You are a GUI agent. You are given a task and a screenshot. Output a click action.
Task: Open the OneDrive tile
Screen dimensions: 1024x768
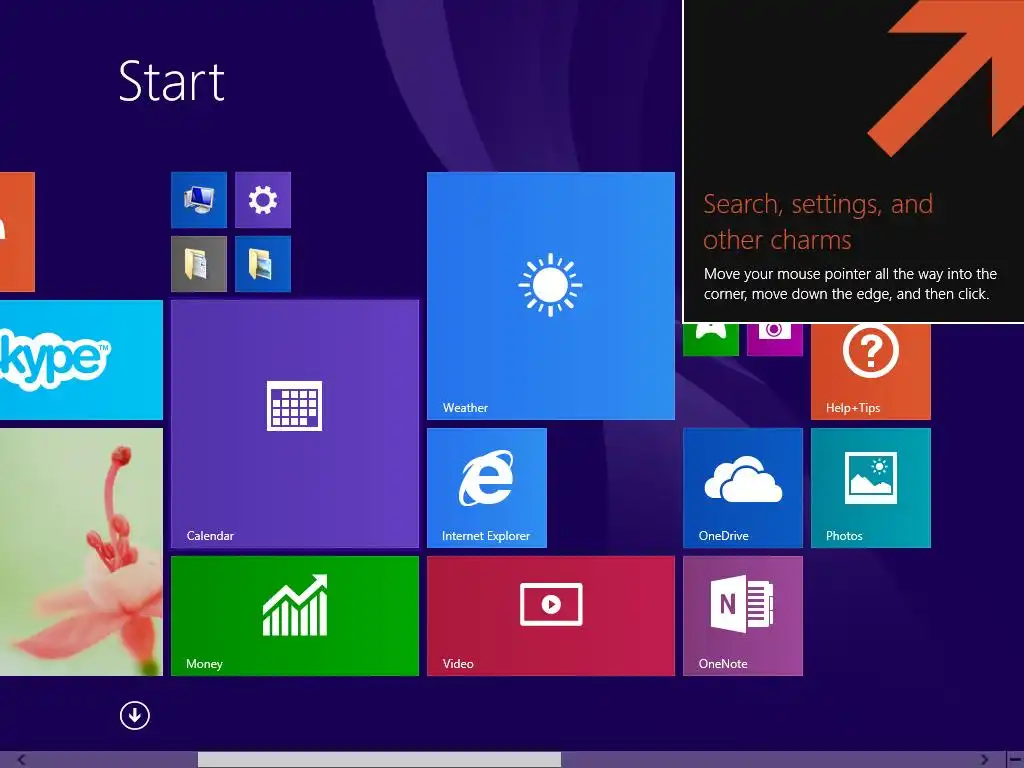743,488
